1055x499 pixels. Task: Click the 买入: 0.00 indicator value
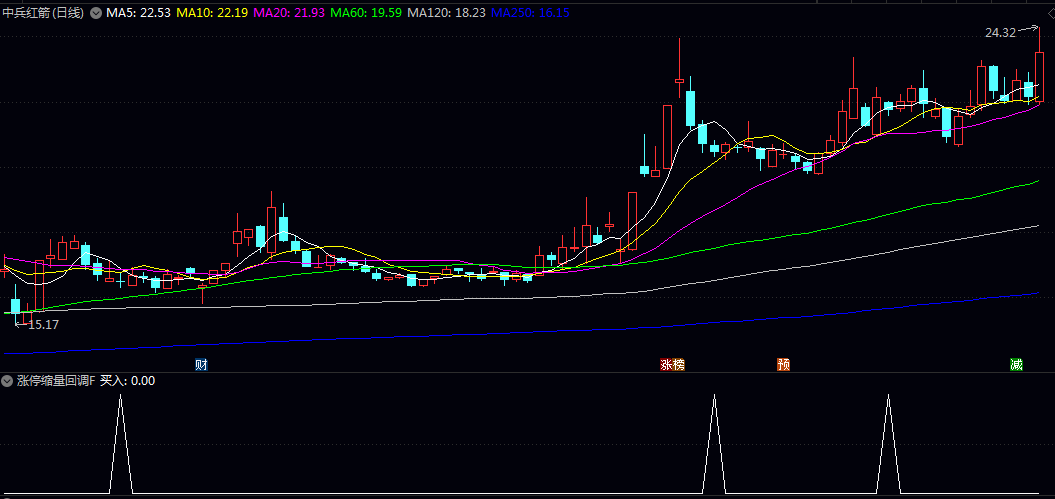pyautogui.click(x=128, y=381)
